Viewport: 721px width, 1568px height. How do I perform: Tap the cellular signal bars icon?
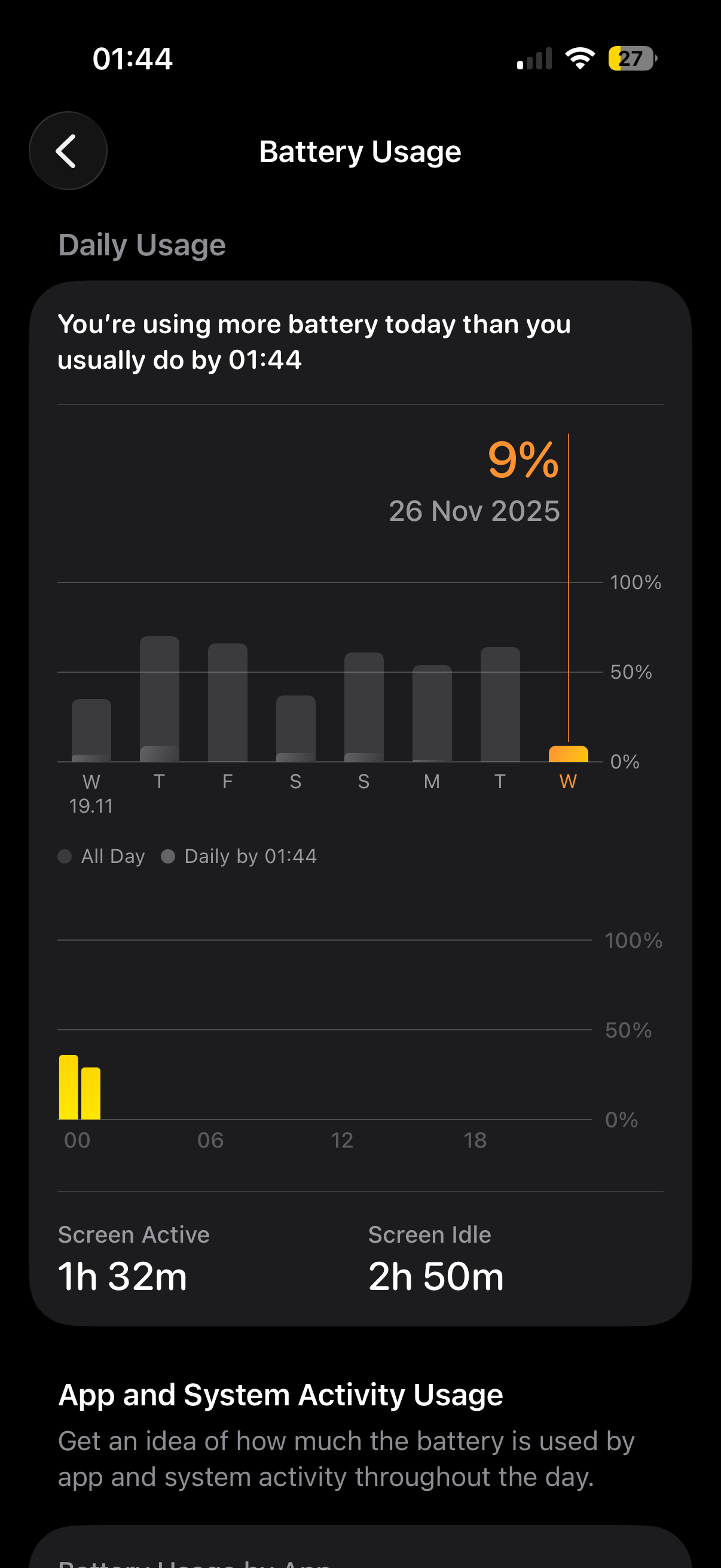(534, 59)
